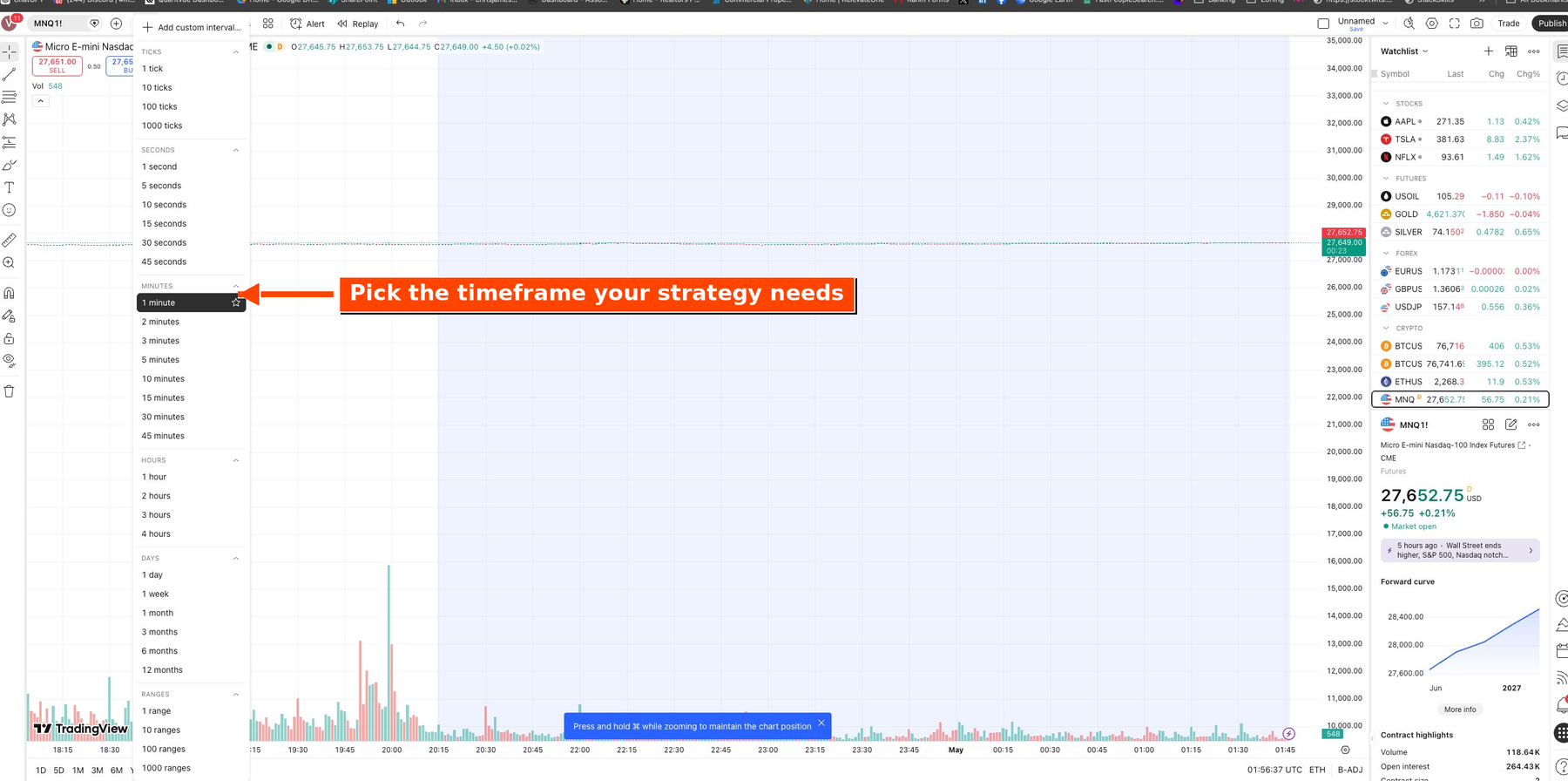
Task: Select the 15 minutes interval
Action: coord(192,398)
